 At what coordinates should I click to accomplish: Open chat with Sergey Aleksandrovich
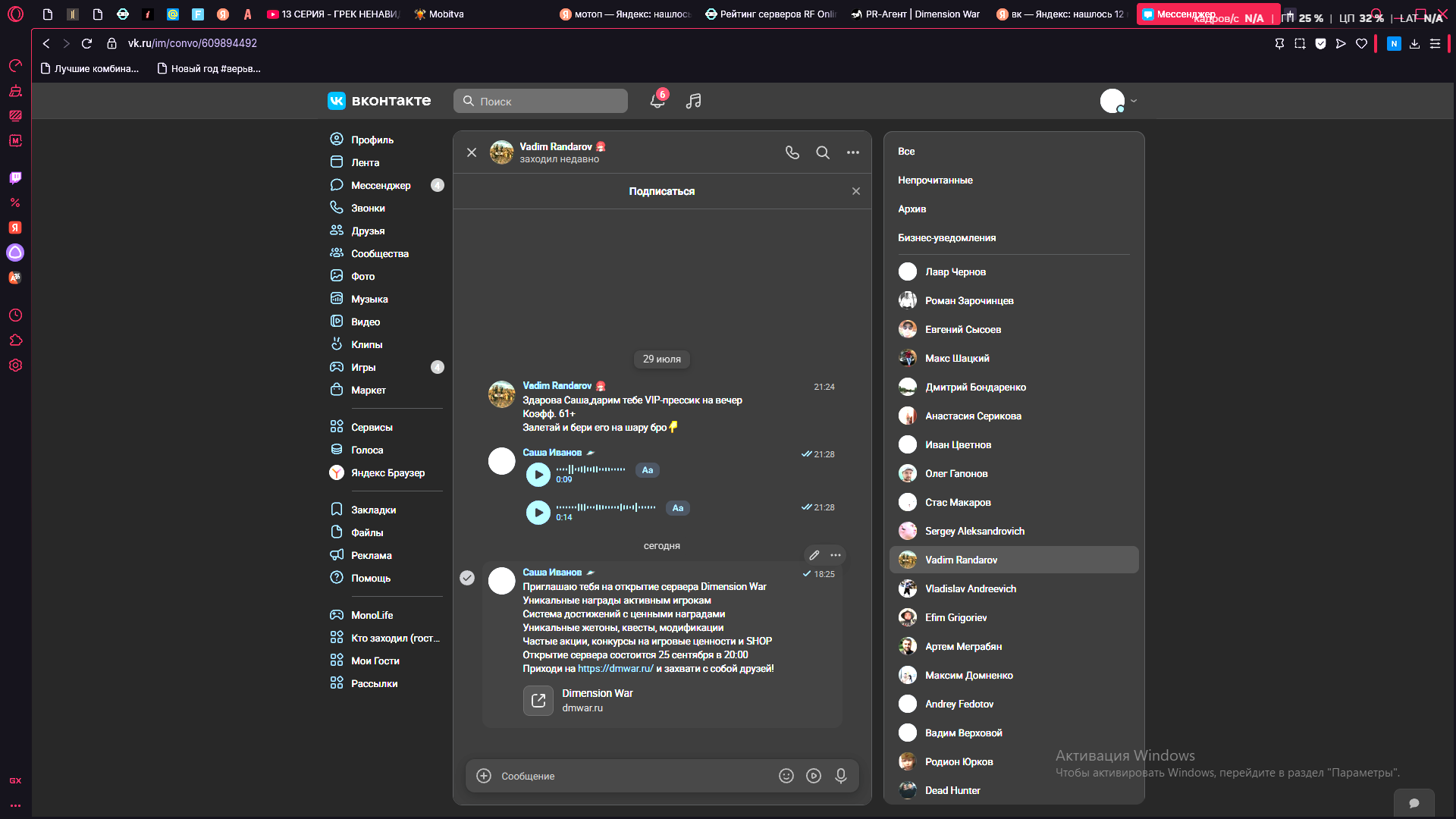point(1014,531)
